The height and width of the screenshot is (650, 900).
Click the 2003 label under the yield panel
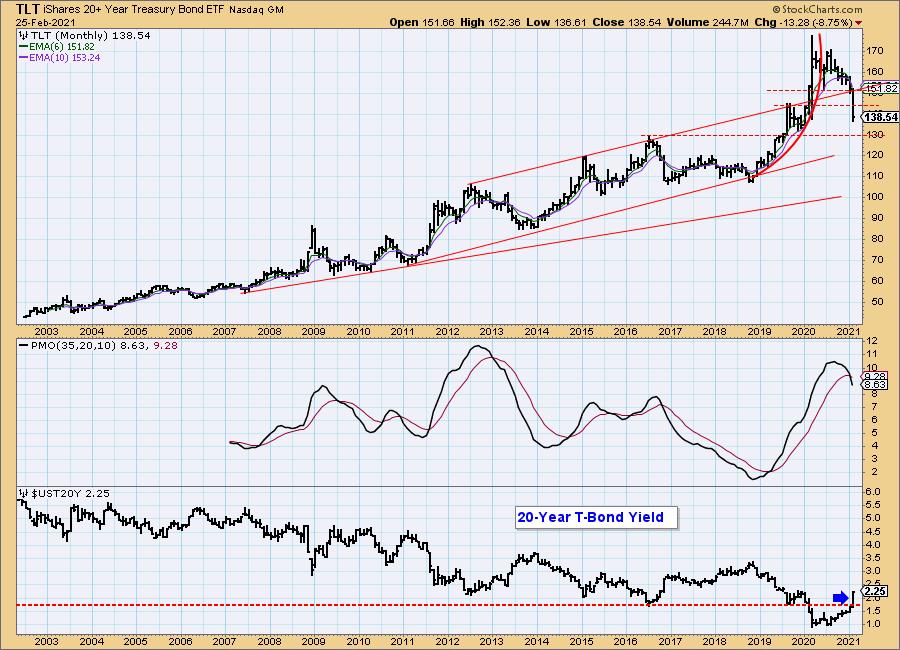click(46, 640)
